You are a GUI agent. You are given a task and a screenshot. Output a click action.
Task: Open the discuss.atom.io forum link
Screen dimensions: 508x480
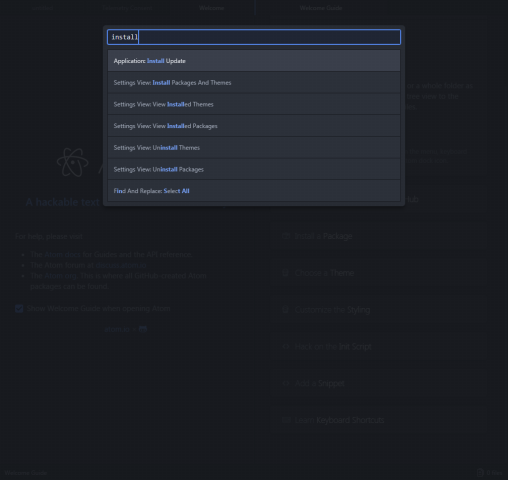point(121,265)
